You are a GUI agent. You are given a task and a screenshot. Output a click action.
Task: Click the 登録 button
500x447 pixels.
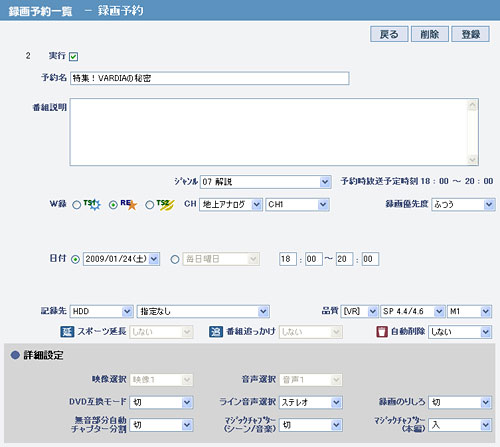[x=470, y=34]
